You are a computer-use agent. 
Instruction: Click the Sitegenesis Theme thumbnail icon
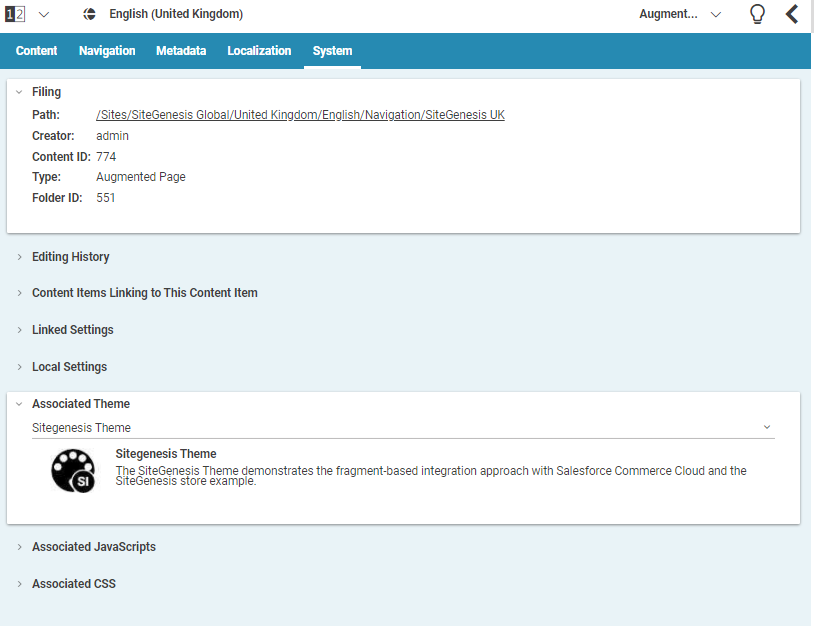click(74, 470)
